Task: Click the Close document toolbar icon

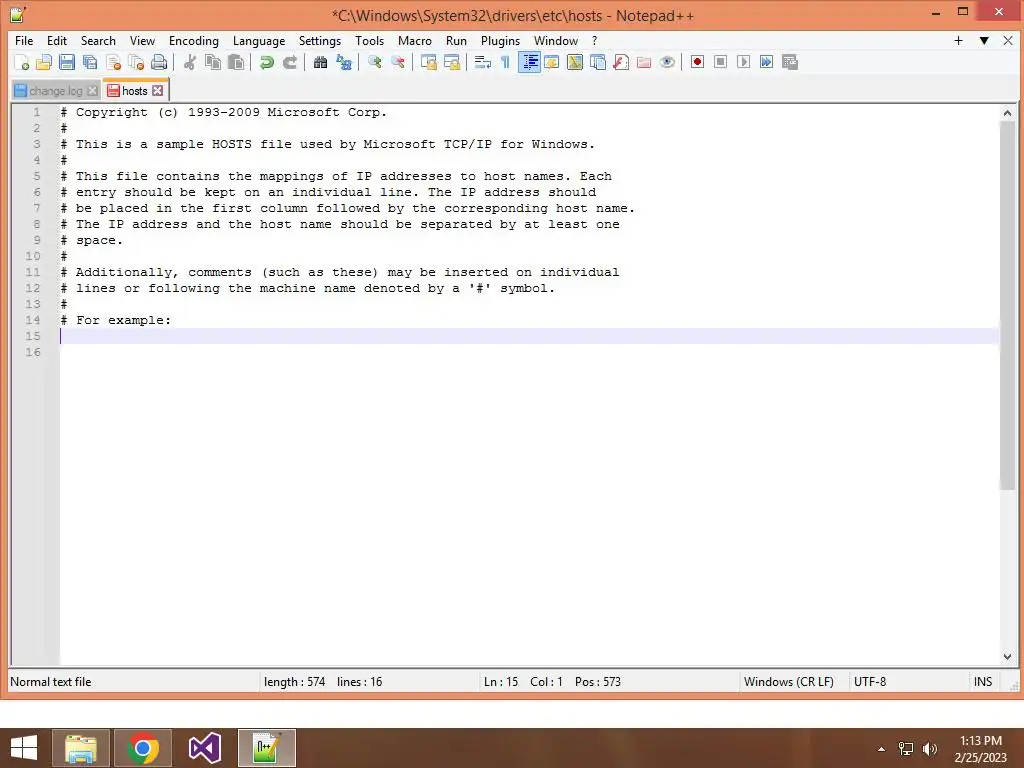Action: click(113, 62)
